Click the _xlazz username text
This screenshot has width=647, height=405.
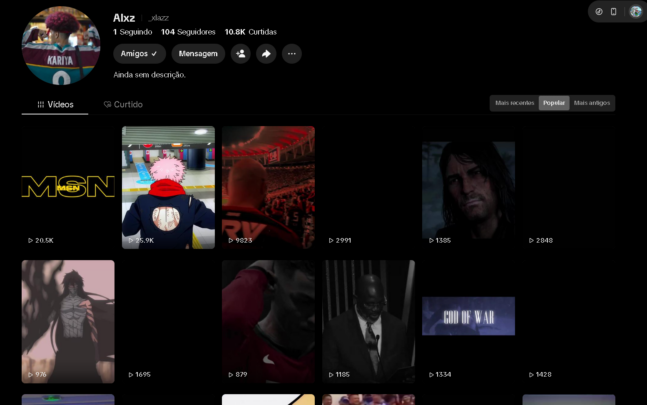(x=159, y=18)
